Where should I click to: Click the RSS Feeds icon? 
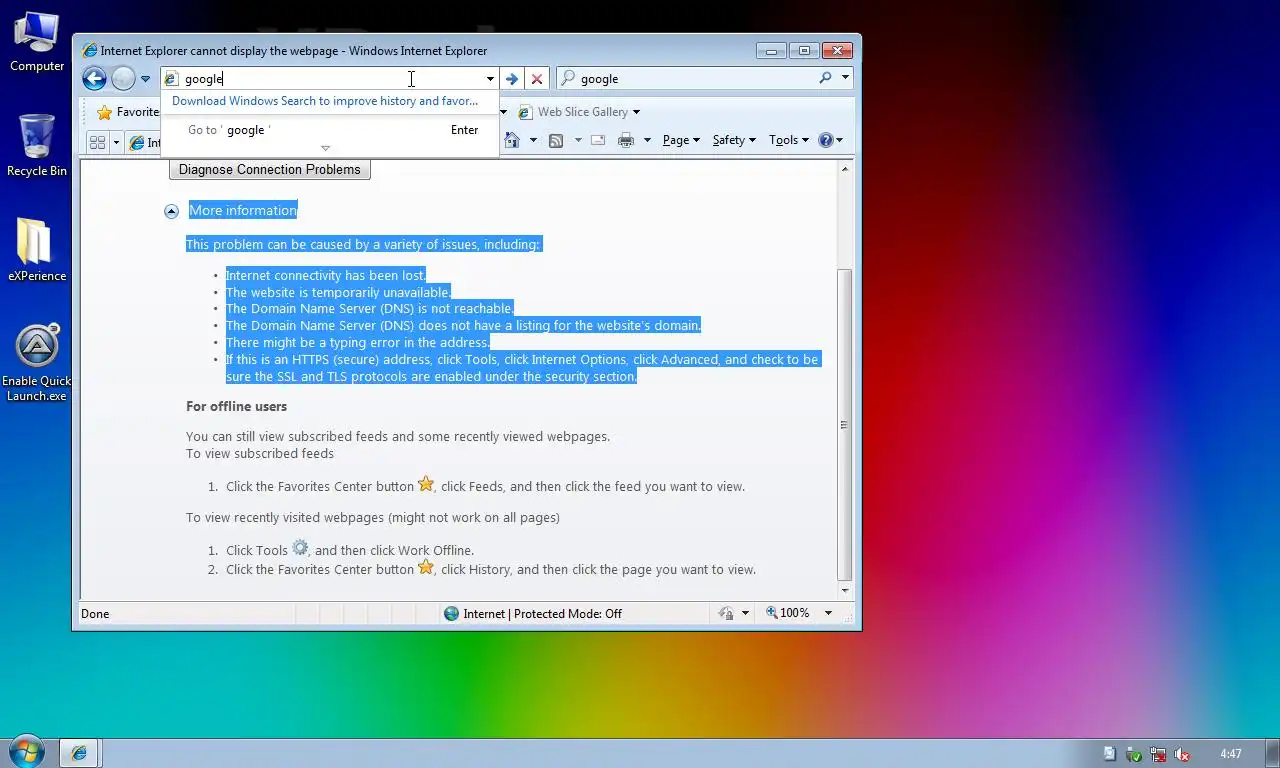[x=556, y=140]
